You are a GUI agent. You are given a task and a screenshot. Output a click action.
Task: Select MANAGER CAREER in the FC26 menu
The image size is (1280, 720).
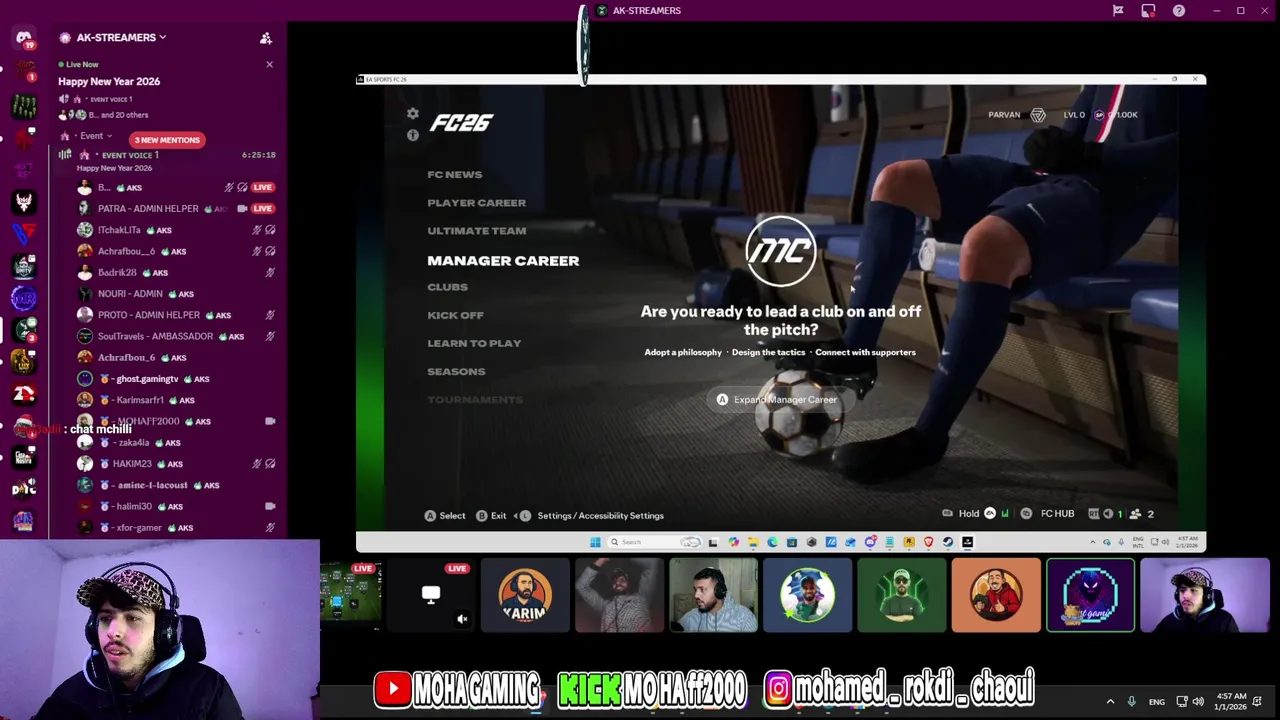tap(503, 261)
